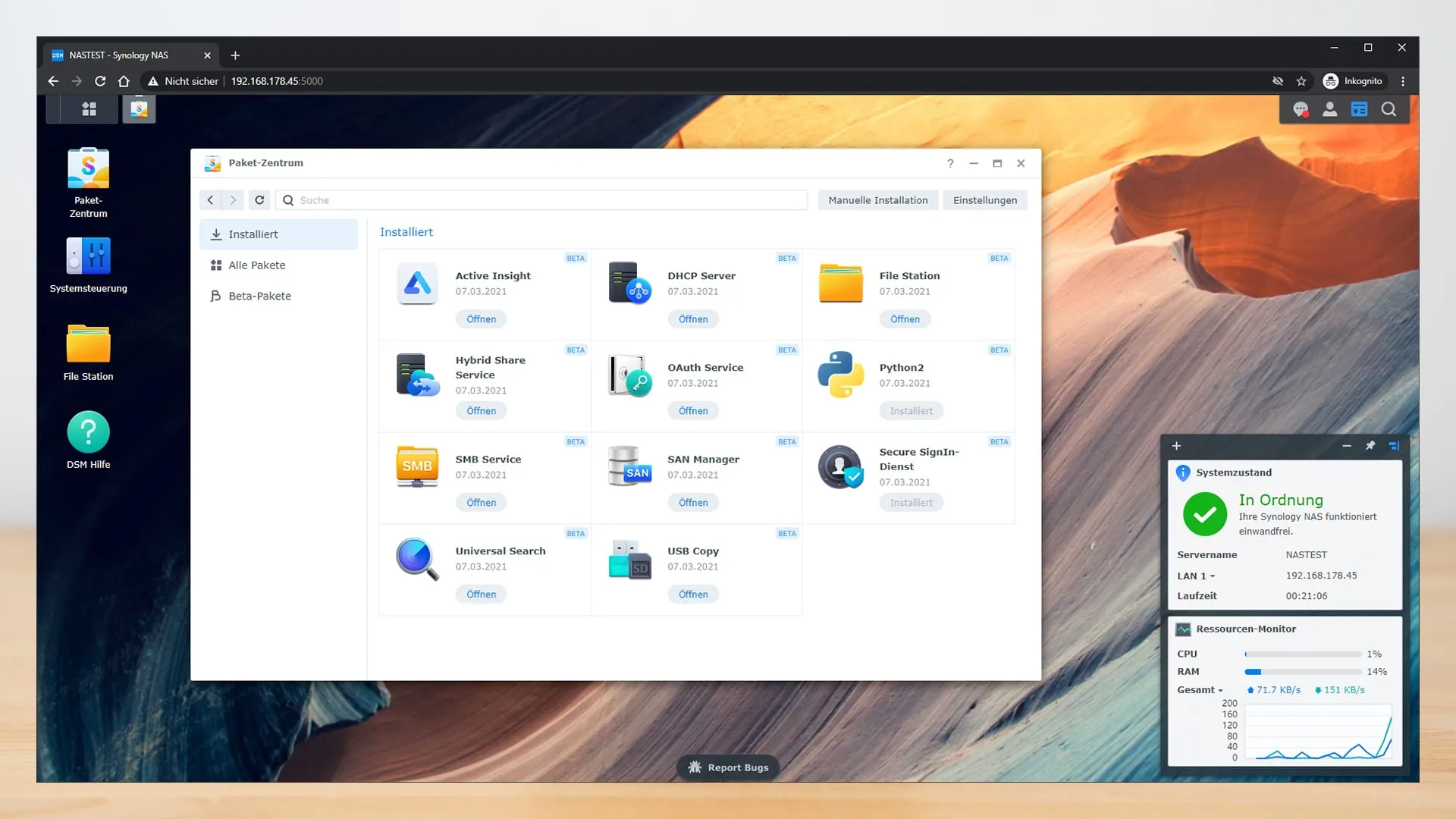Screen dimensions: 1456x819
Task: Click Öffnen for SAN Manager
Action: pos(693,503)
